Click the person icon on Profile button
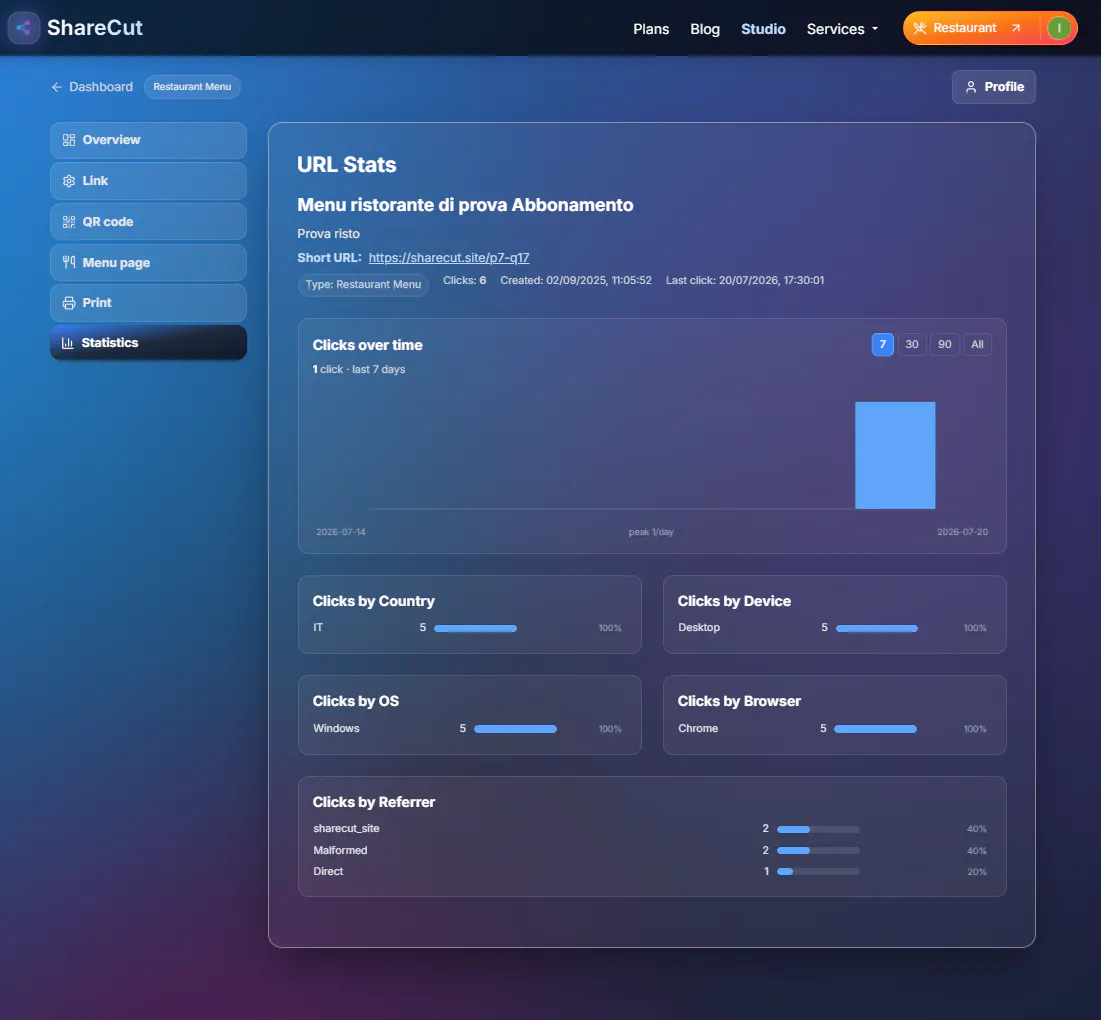Image resolution: width=1101 pixels, height=1020 pixels. 971,87
